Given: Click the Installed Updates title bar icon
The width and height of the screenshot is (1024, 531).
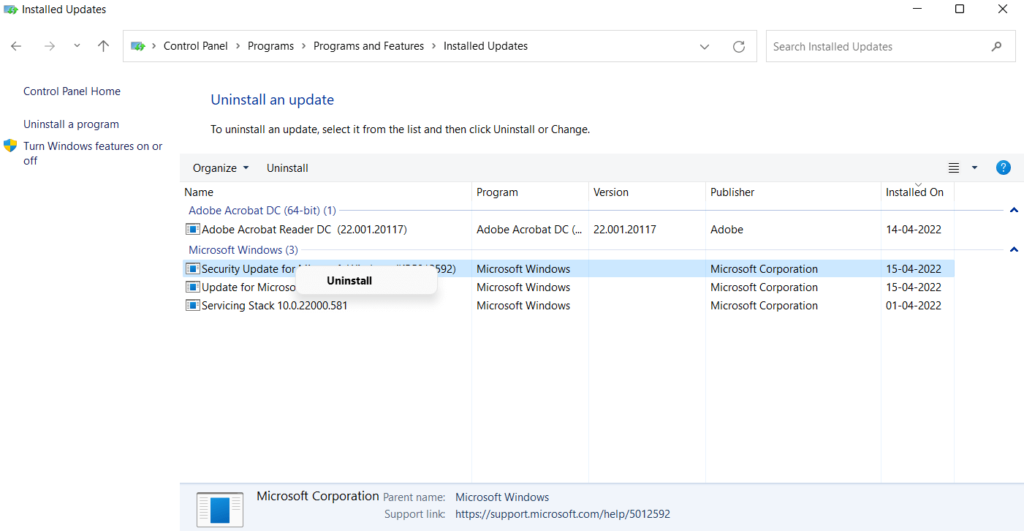Looking at the screenshot, I should tap(10, 10).
